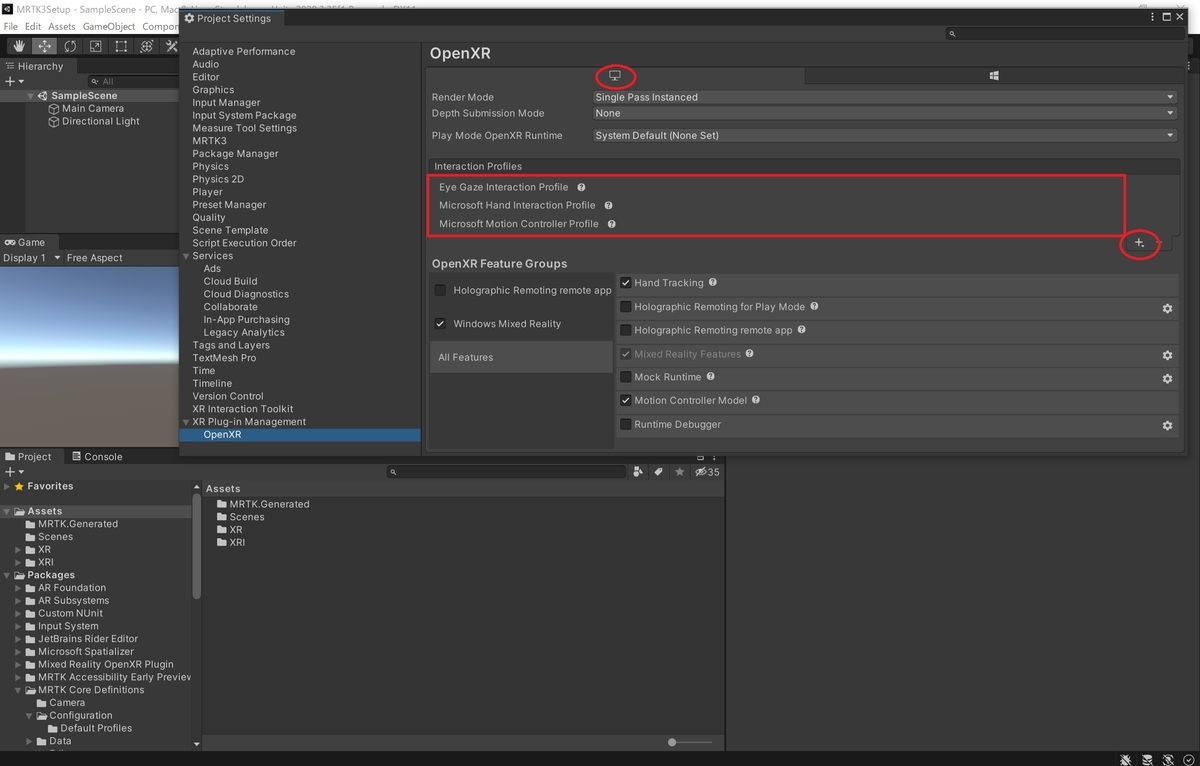Click the Project folder tree vertical scrollbar

tap(196, 545)
